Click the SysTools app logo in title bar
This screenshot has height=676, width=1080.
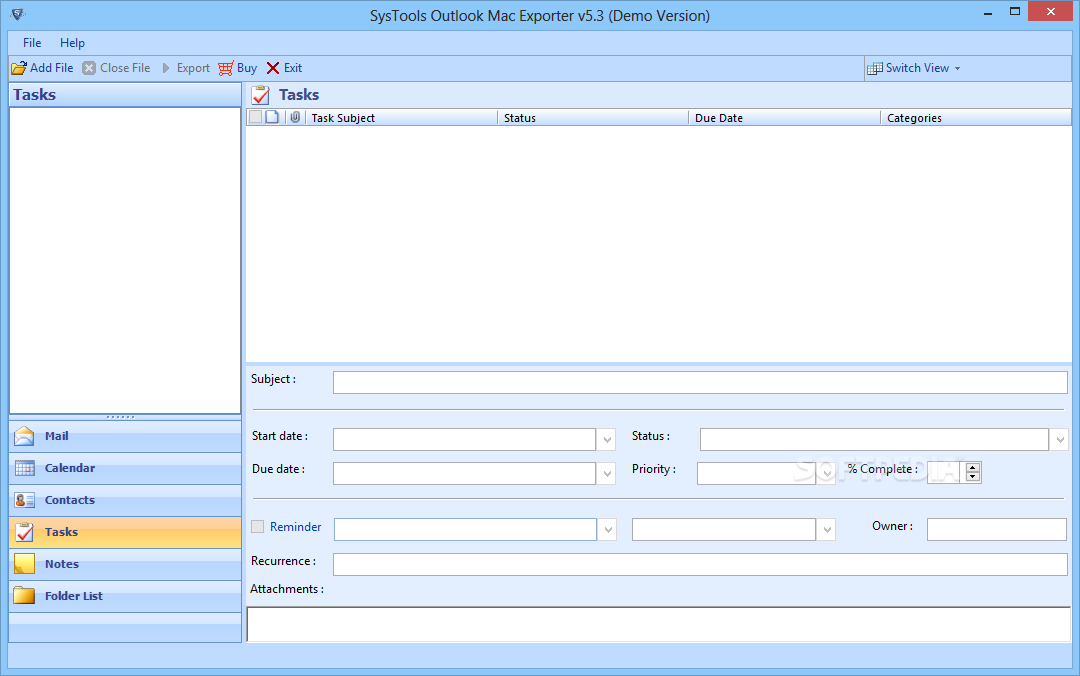pyautogui.click(x=18, y=14)
